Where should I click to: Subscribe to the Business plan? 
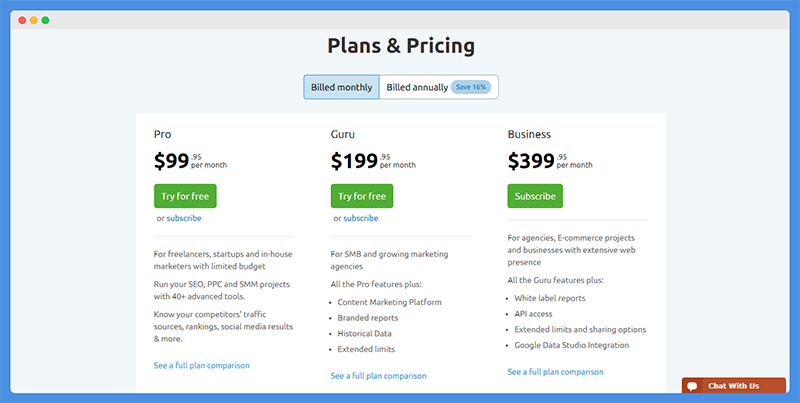pos(535,196)
